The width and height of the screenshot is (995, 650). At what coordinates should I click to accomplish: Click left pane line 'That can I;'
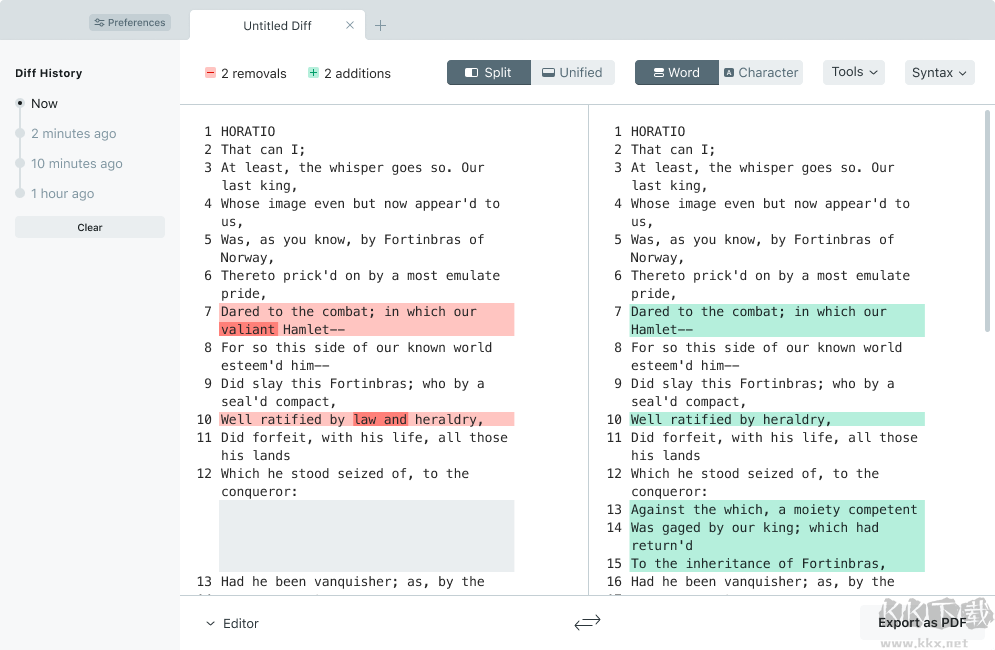(x=263, y=150)
